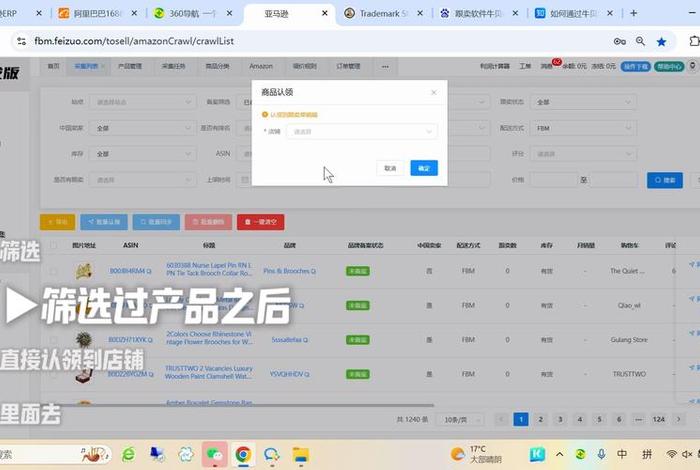Open the more (…) nav tab menu
Image resolution: width=700 pixels, height=470 pixels.
385,66
